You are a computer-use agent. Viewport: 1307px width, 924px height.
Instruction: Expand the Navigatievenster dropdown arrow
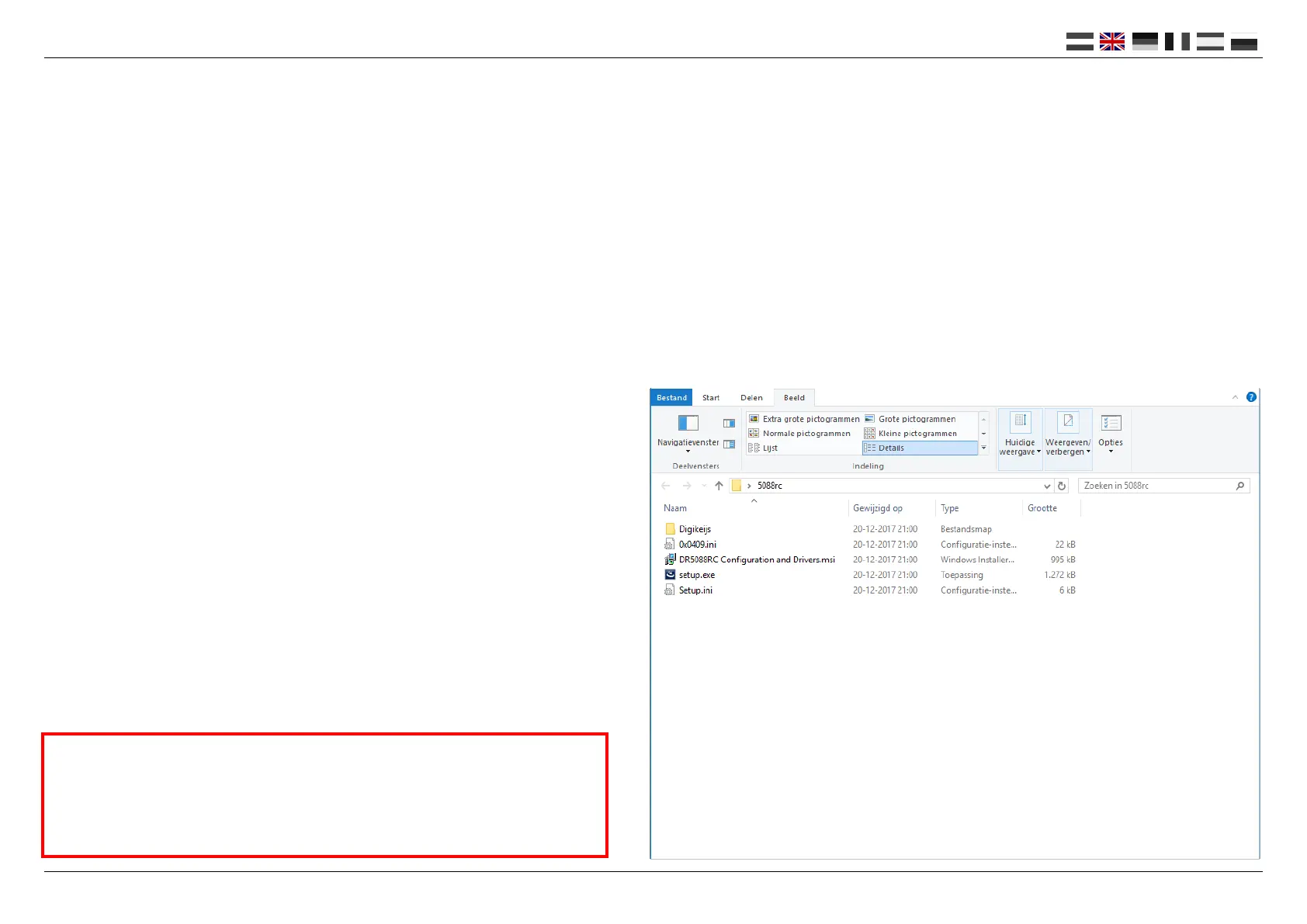(x=688, y=452)
